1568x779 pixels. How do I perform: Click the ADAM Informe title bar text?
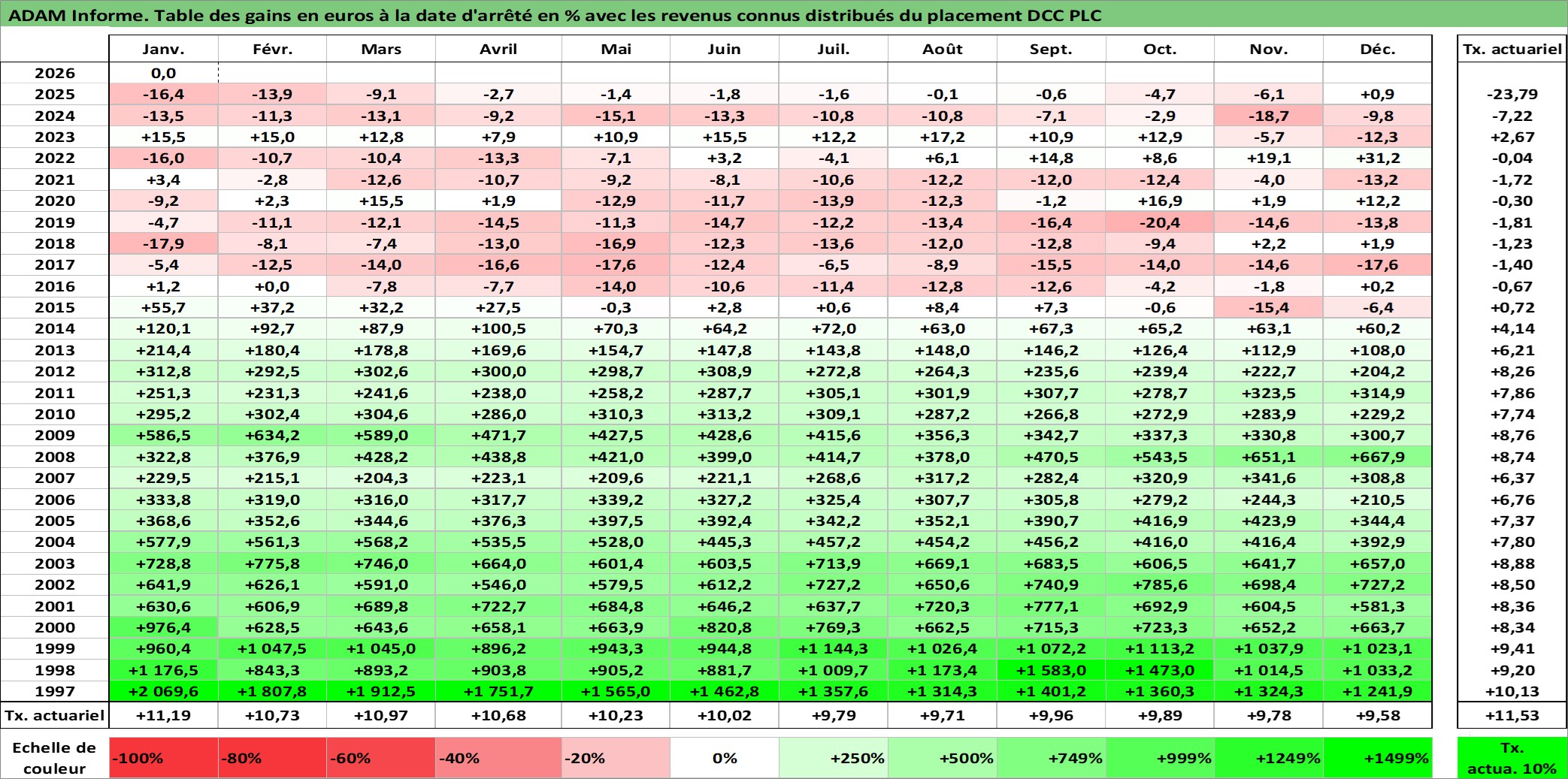pyautogui.click(x=555, y=16)
